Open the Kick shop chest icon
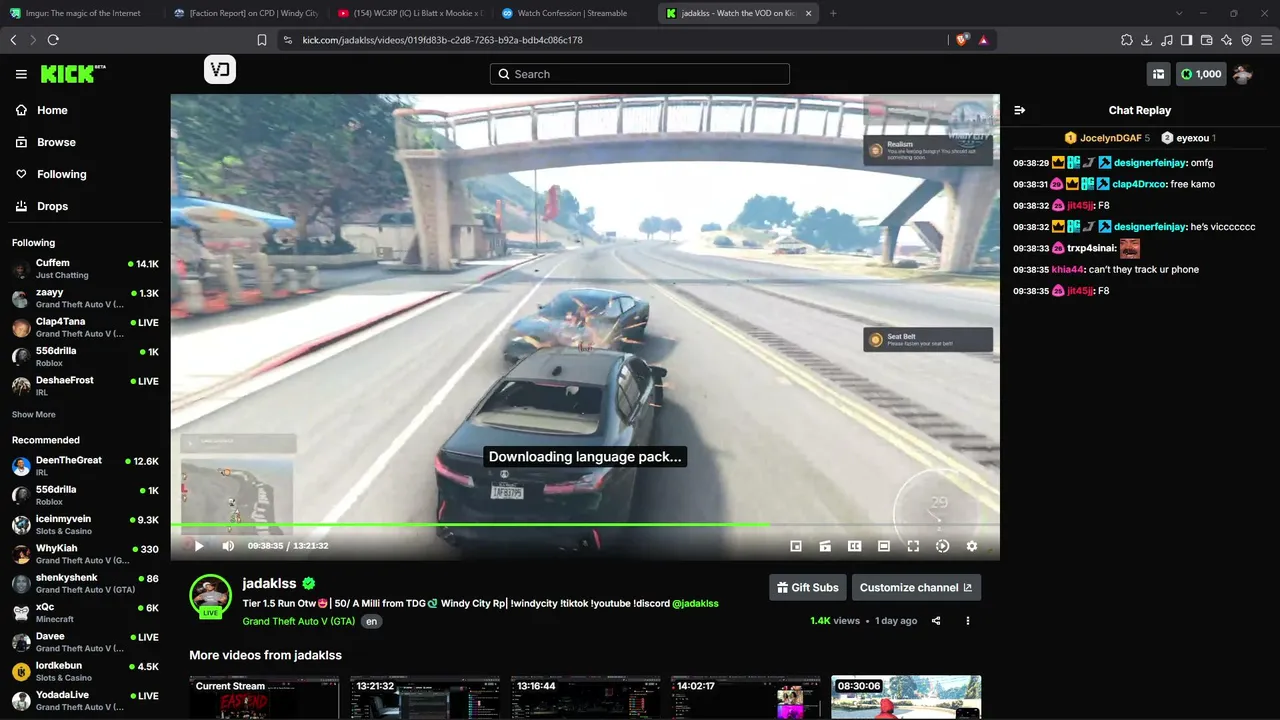The image size is (1280, 720). point(1159,74)
